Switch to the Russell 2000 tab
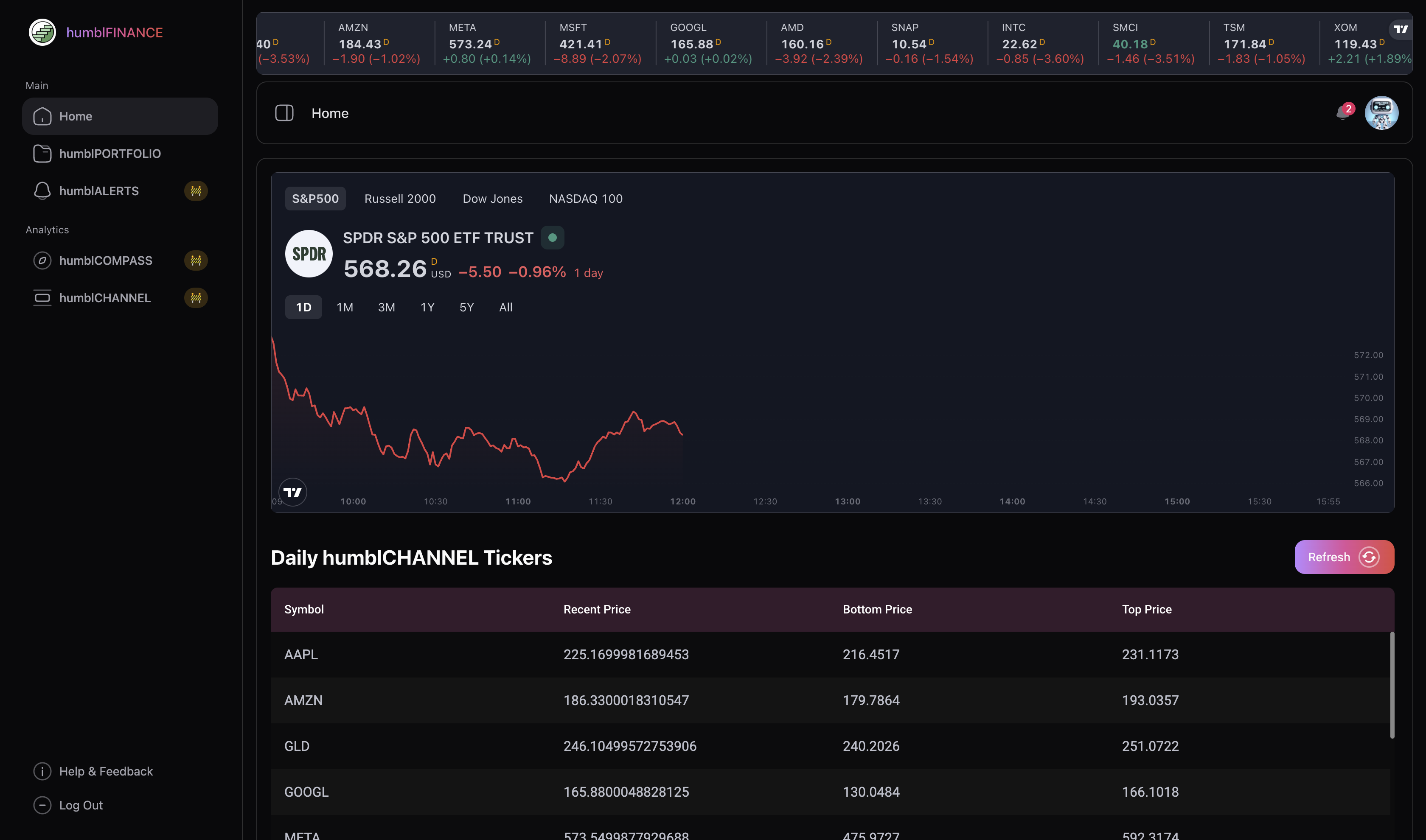The height and width of the screenshot is (840, 1426). (x=400, y=199)
